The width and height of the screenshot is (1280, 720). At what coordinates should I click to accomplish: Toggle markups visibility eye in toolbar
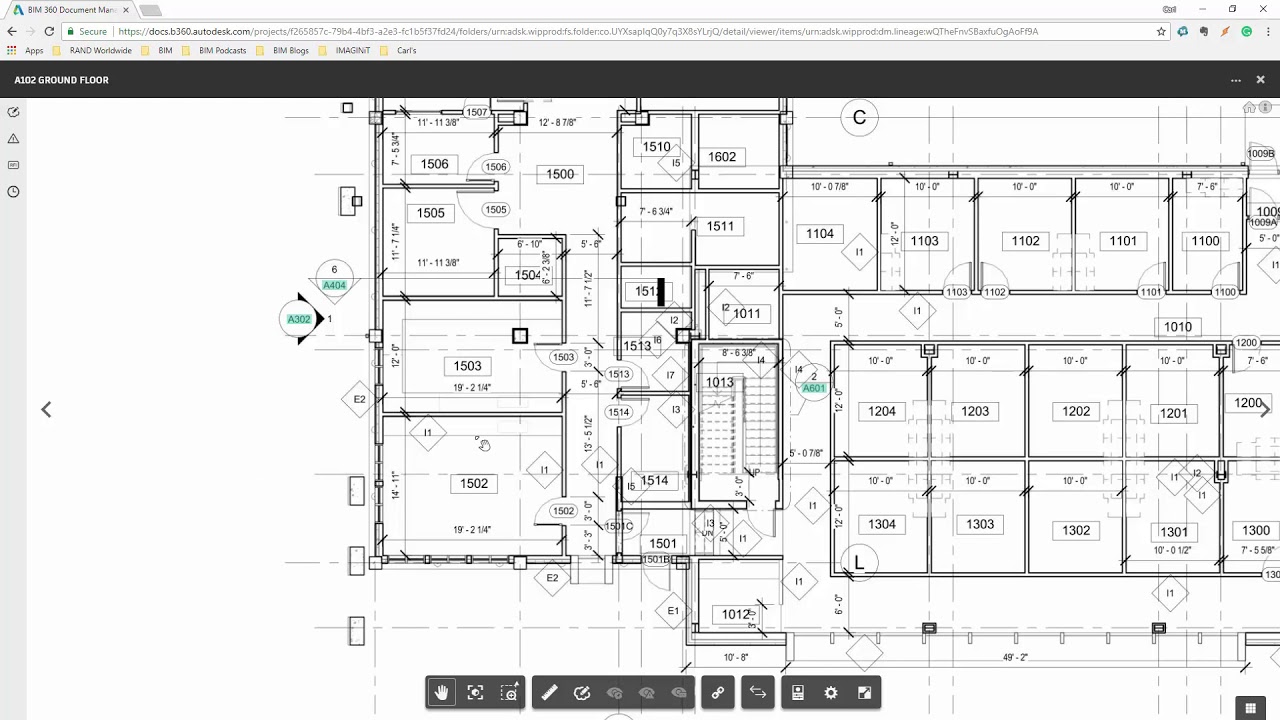click(615, 693)
